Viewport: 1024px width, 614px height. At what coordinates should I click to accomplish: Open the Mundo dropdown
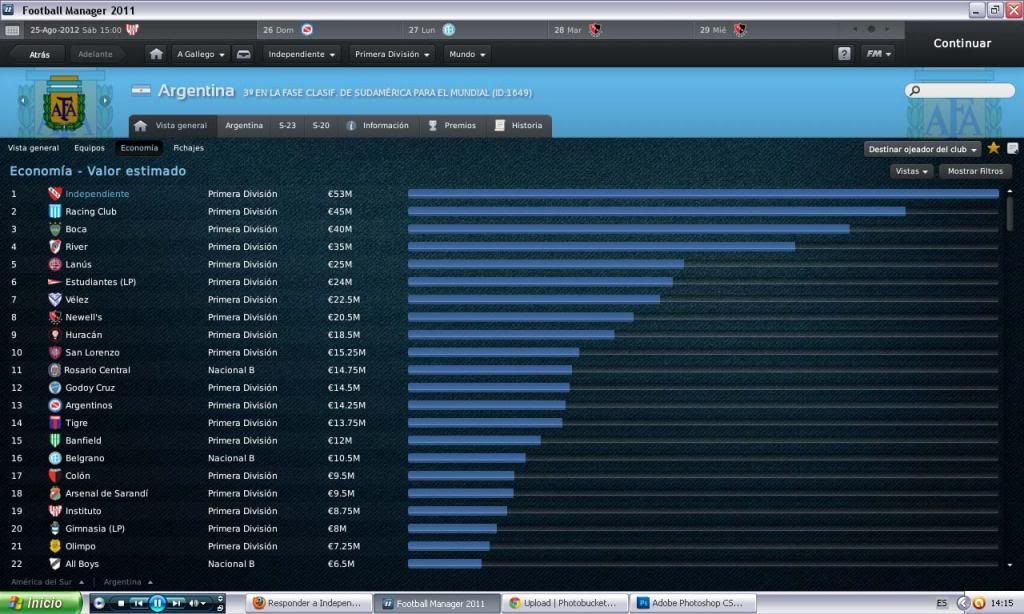[467, 54]
